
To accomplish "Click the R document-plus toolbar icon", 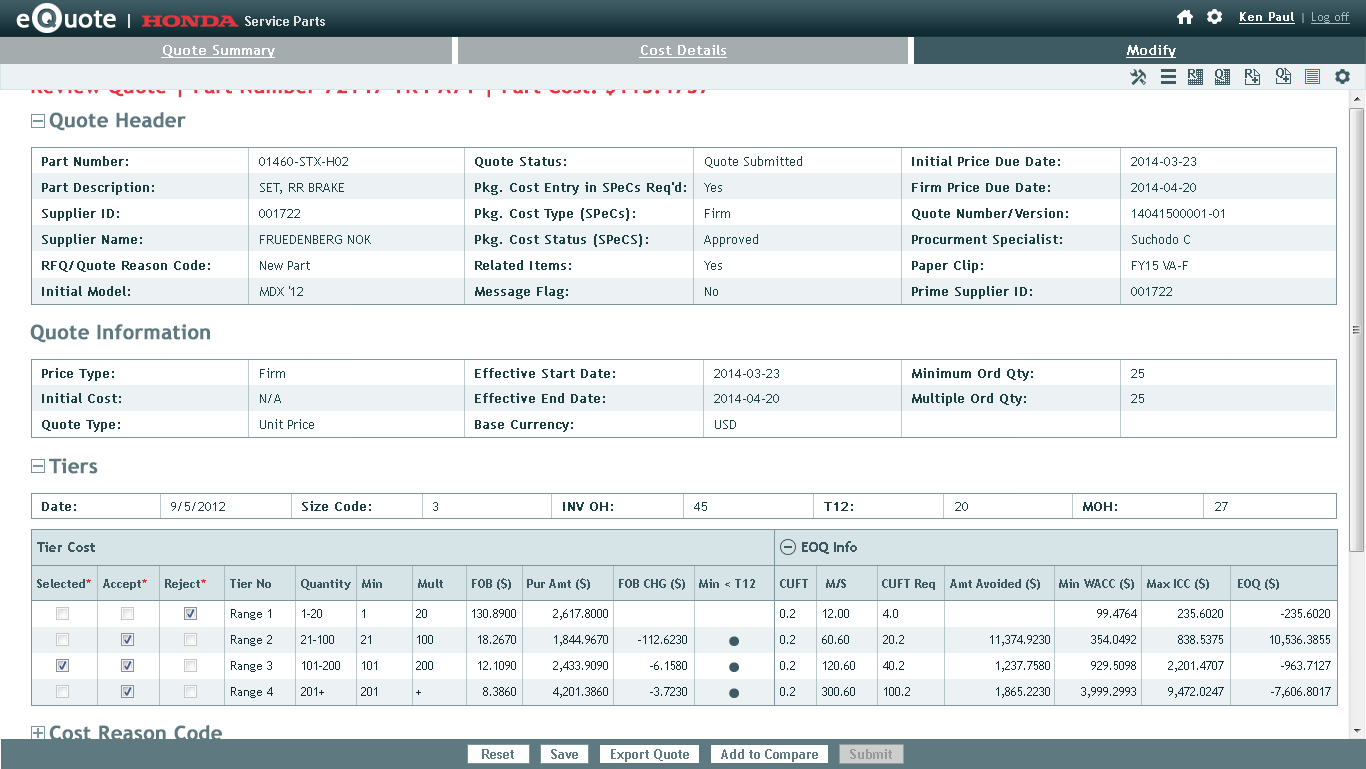I will coord(1252,77).
